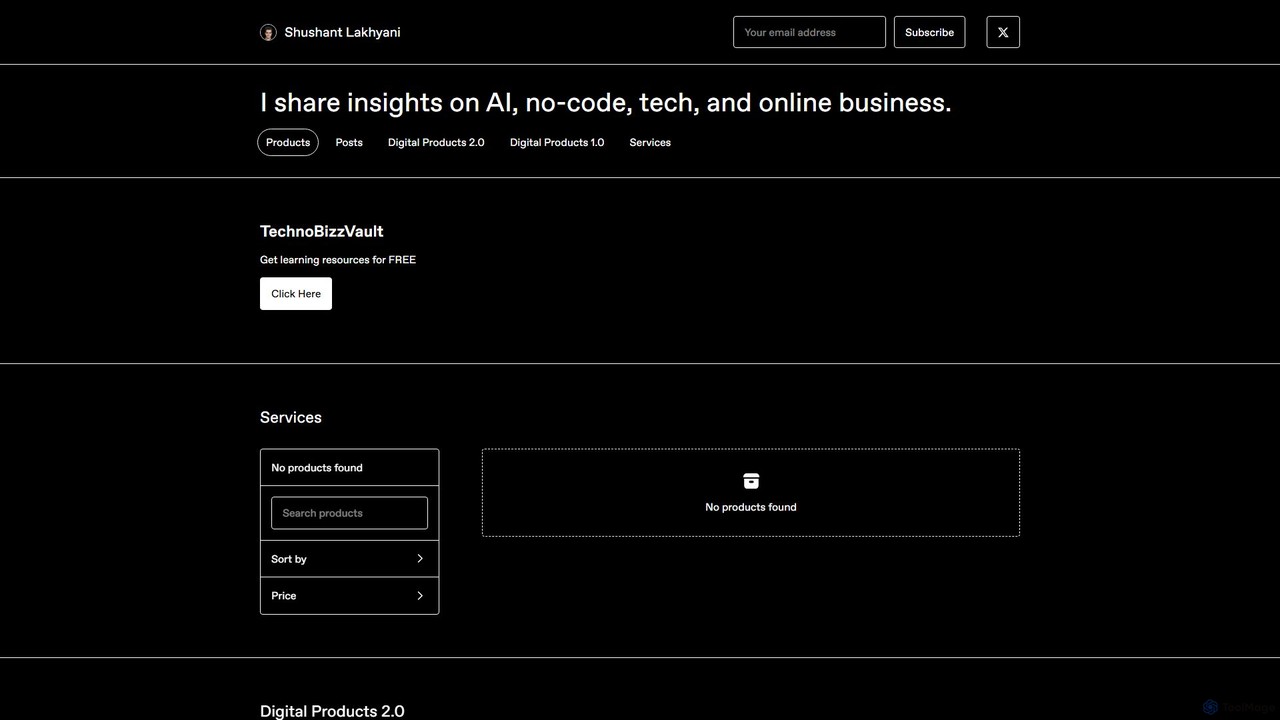
Task: Click the Digital Products 2.0 section heading
Action: [332, 711]
